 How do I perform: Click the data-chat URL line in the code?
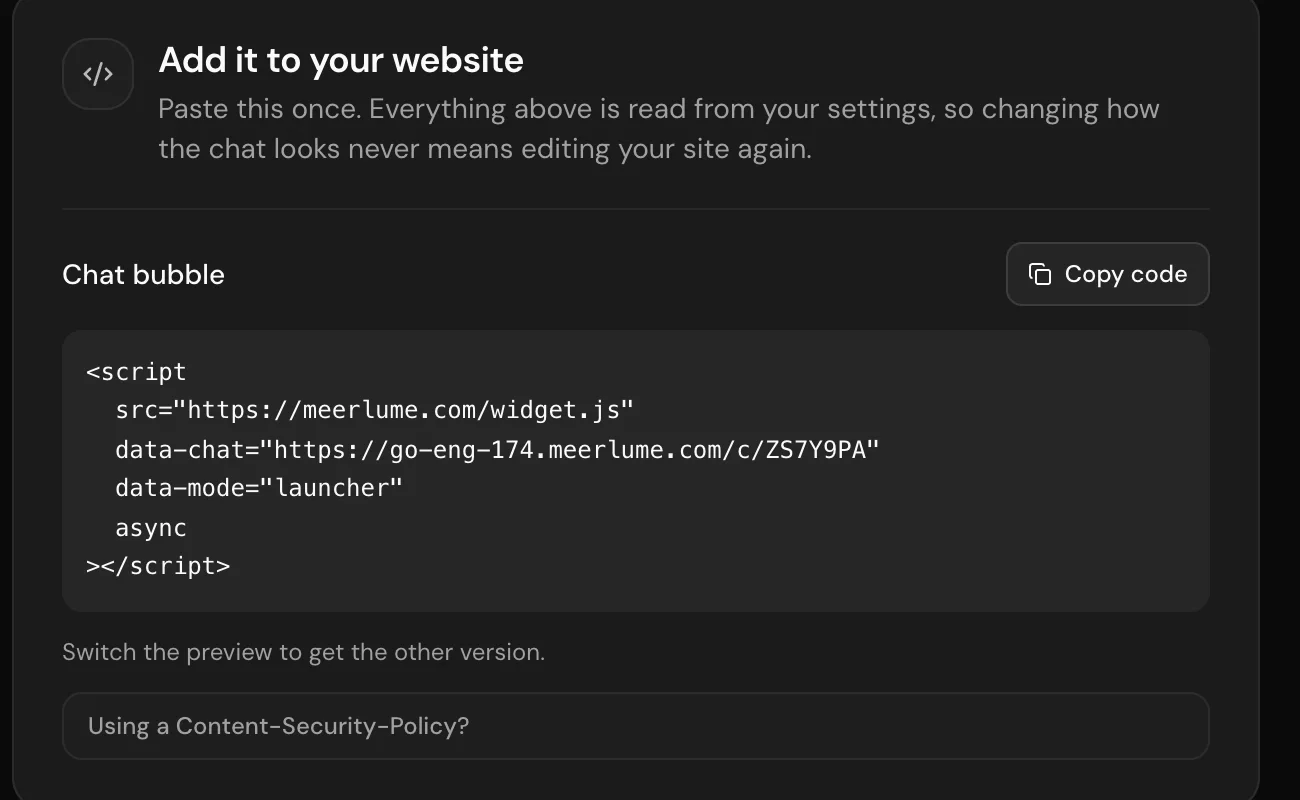[497, 449]
